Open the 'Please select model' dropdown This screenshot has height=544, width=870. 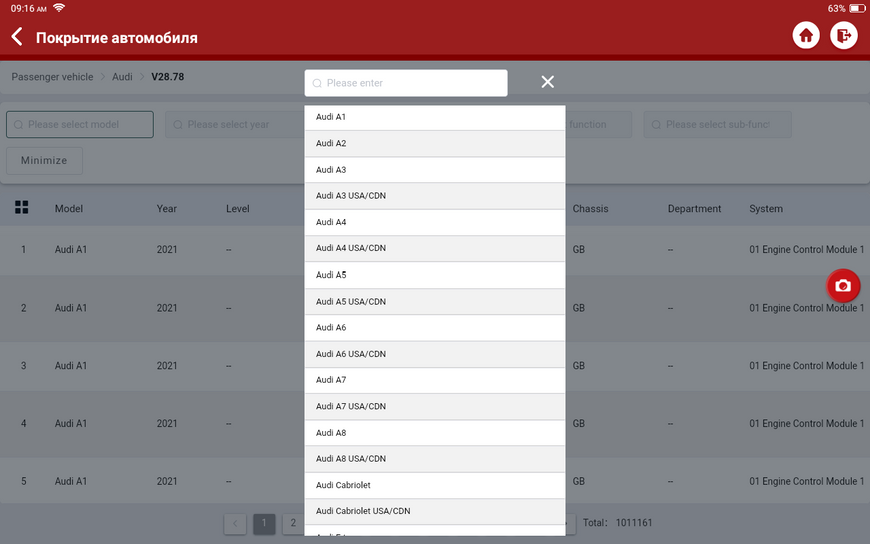pos(80,124)
